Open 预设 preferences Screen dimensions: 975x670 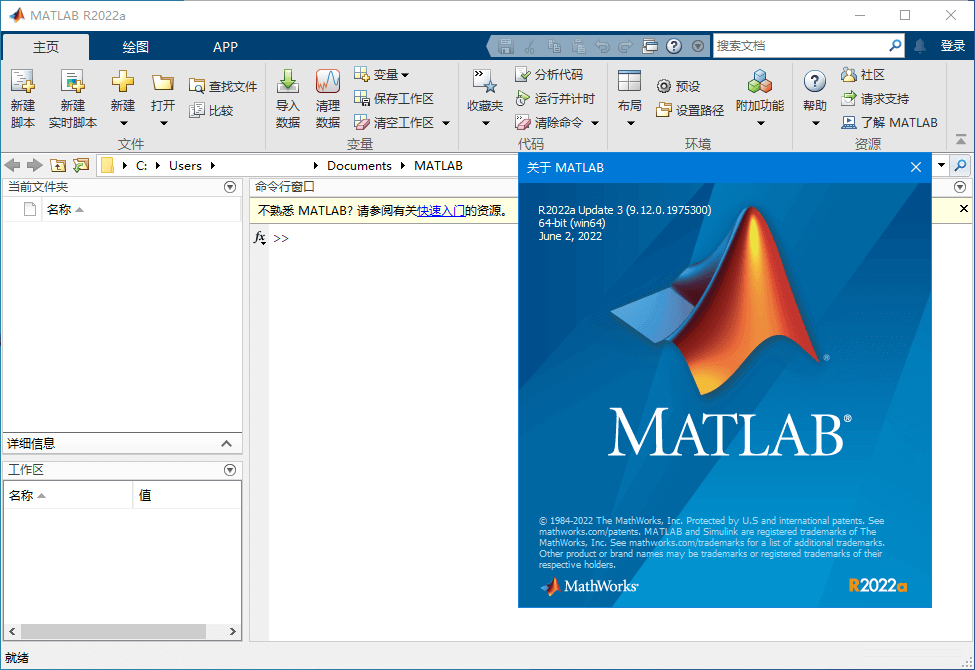[x=678, y=86]
